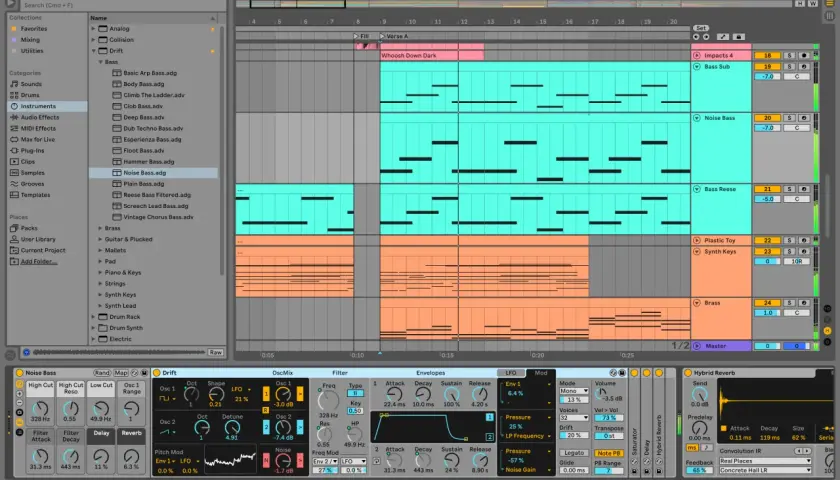Open the Drums category in browser
This screenshot has width=840, height=480.
pos(25,95)
